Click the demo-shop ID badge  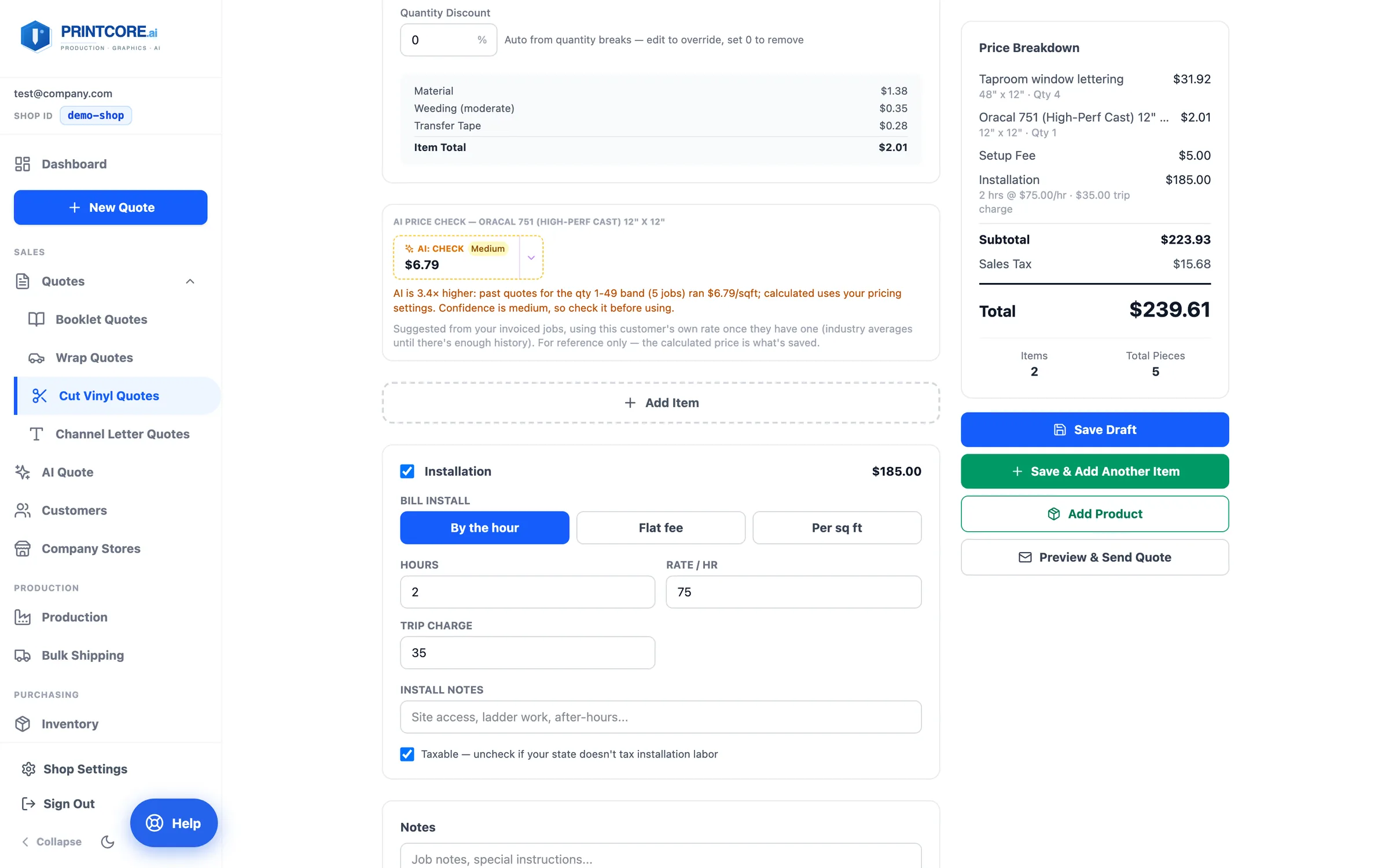[x=95, y=115]
